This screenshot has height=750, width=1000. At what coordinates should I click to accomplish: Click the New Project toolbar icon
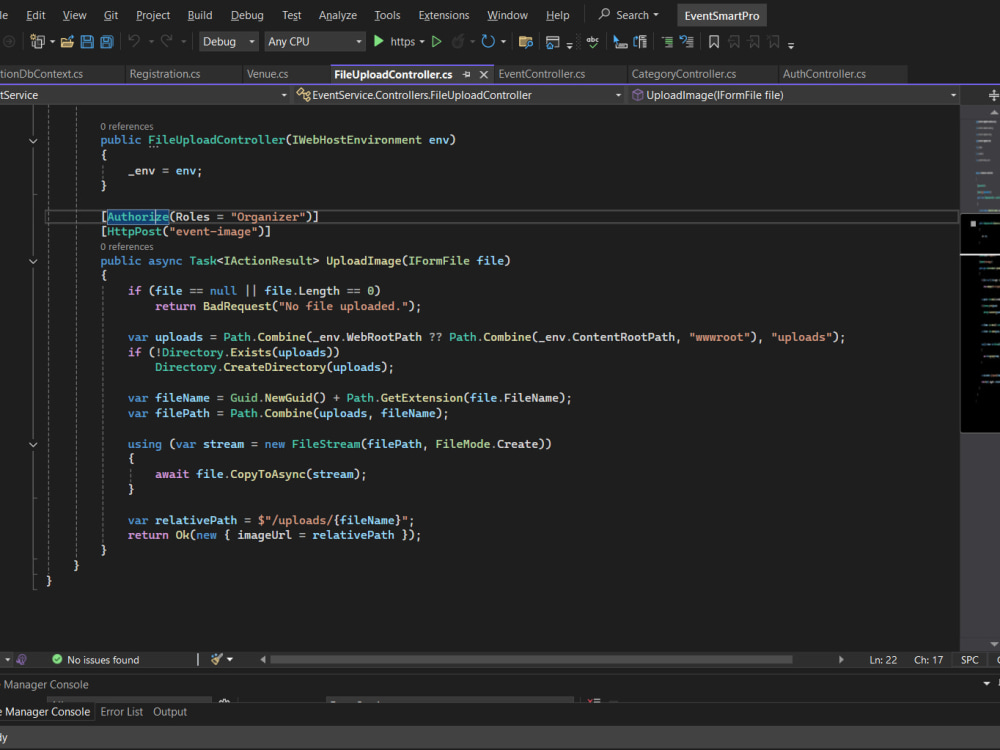click(x=38, y=42)
